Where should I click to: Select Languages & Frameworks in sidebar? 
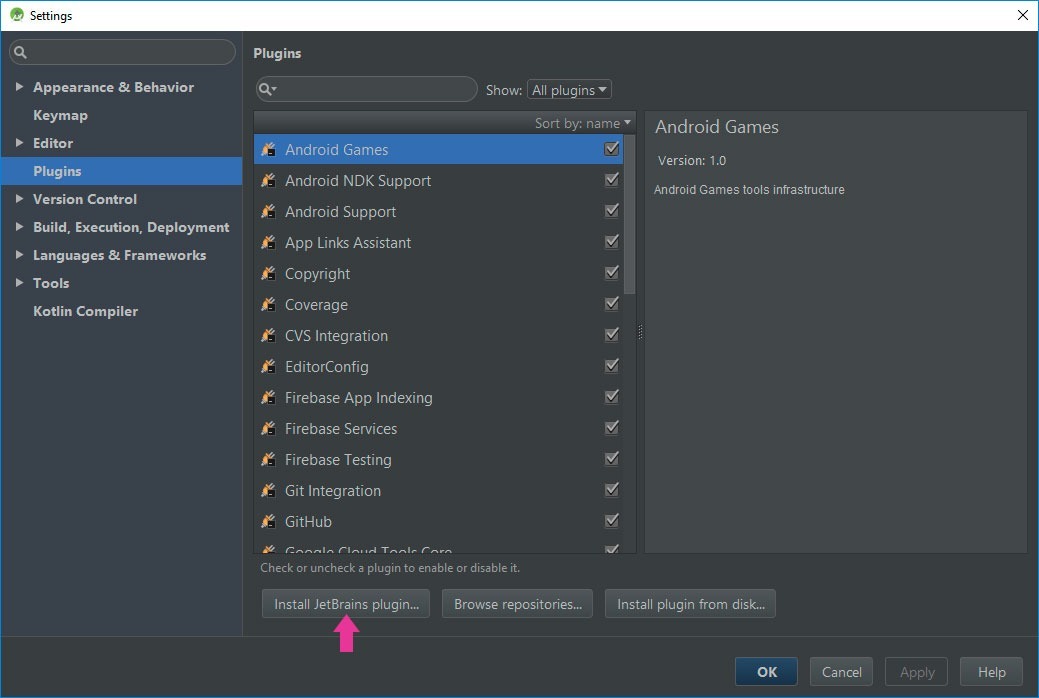(x=119, y=255)
